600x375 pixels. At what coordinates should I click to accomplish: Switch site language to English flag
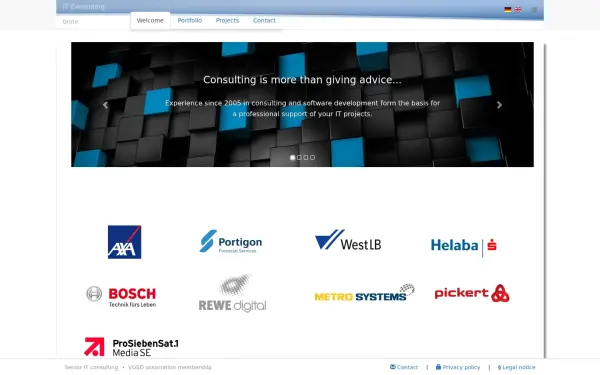(518, 10)
